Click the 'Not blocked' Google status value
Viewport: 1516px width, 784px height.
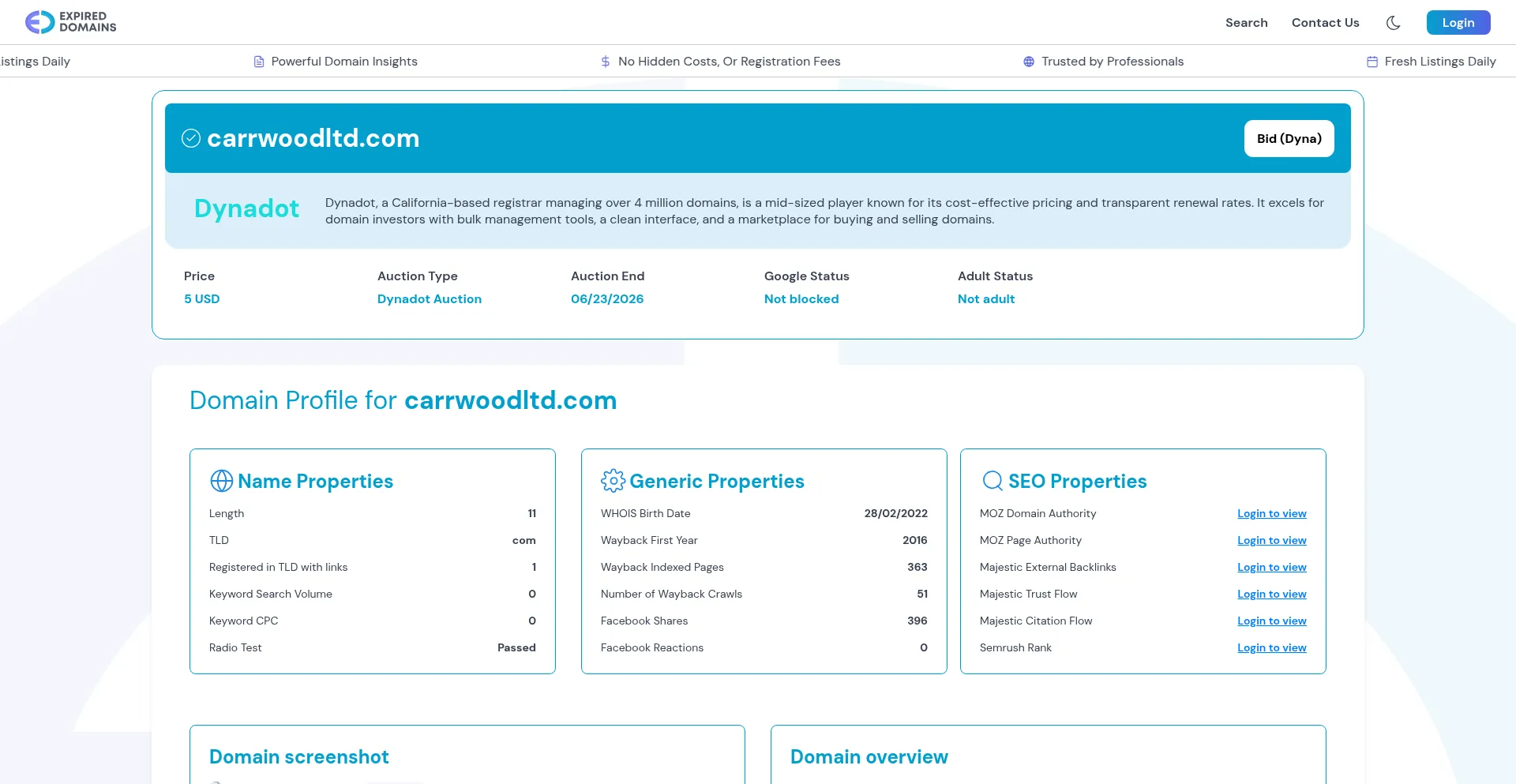(801, 299)
